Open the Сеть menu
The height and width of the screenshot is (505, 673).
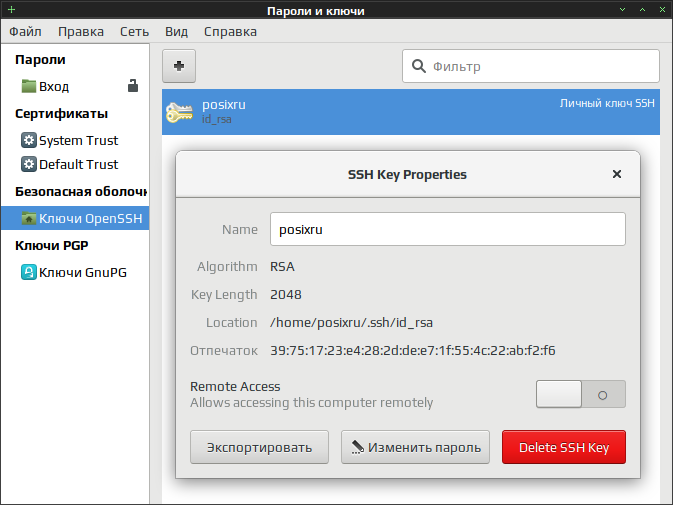pos(134,31)
